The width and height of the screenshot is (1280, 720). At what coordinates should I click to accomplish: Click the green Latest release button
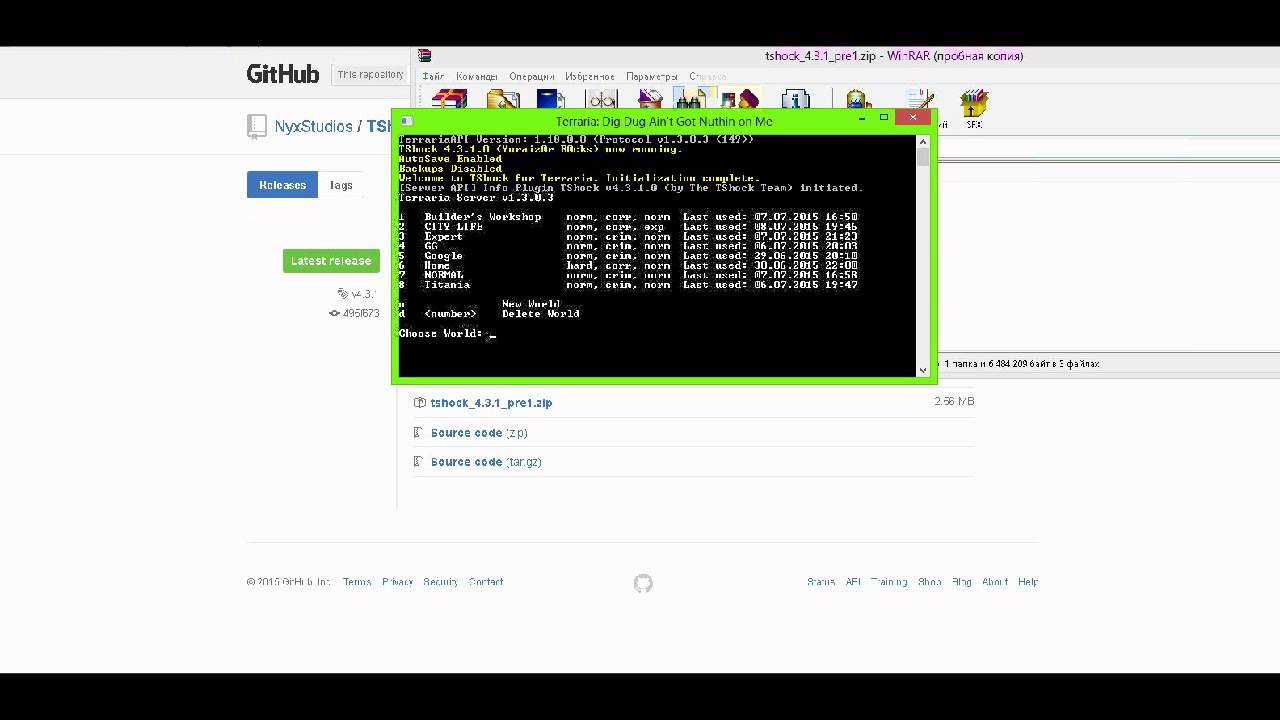pos(331,261)
